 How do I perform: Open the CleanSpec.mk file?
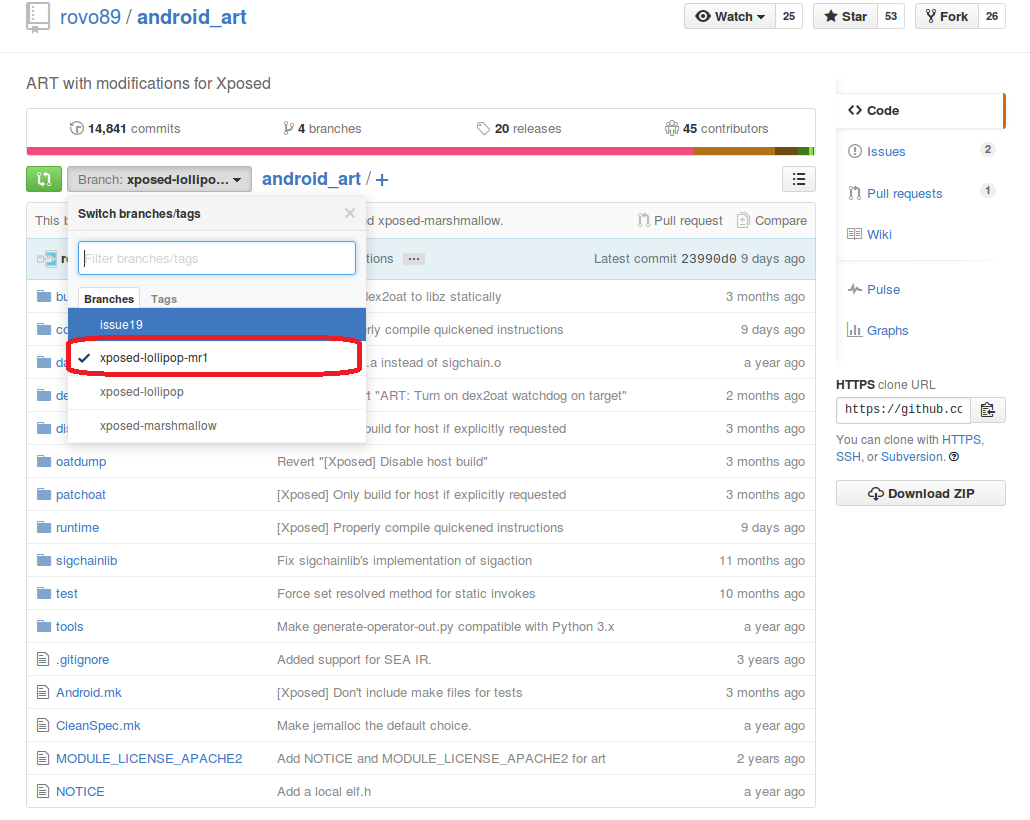pos(98,726)
